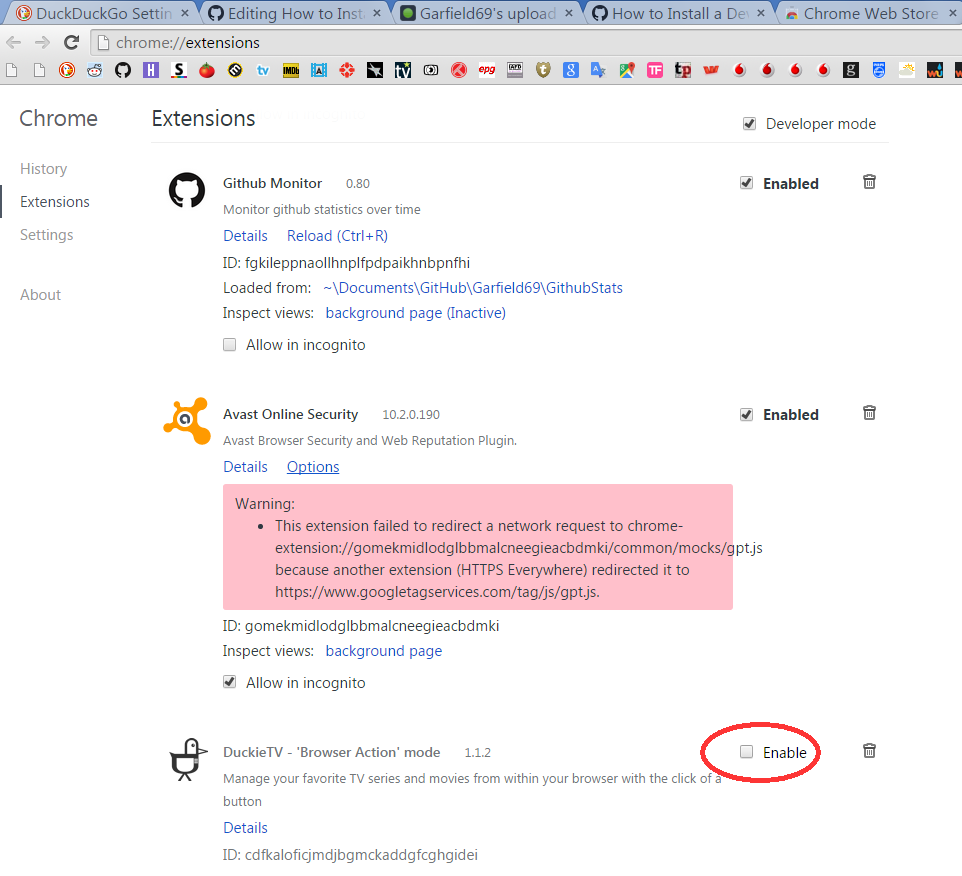The image size is (962, 876).
Task: Click the DuckDuckGo bookmark icon
Action: pos(66,70)
